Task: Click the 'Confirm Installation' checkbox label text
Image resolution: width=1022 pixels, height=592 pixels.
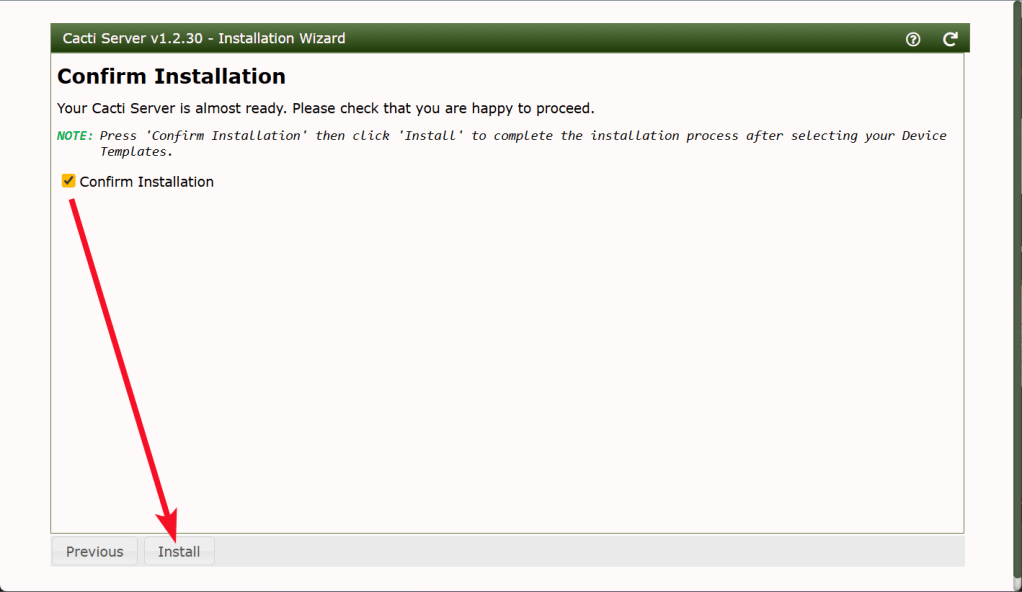Action: 146,182
